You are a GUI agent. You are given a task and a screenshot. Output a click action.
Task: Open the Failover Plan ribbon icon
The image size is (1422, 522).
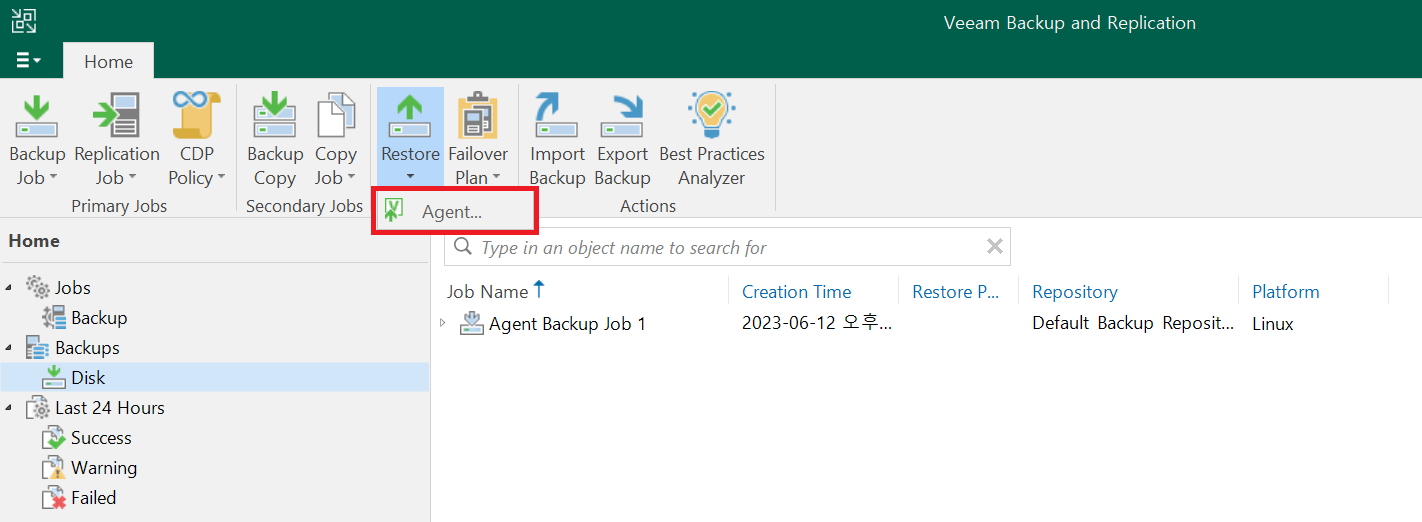click(478, 116)
